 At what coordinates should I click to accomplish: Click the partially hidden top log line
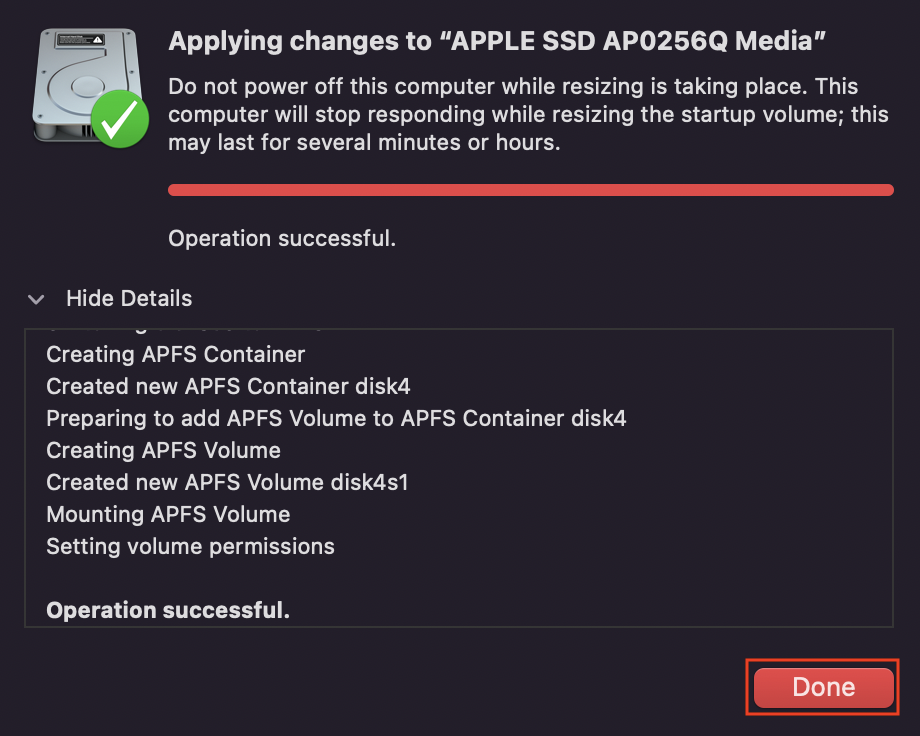tap(180, 329)
